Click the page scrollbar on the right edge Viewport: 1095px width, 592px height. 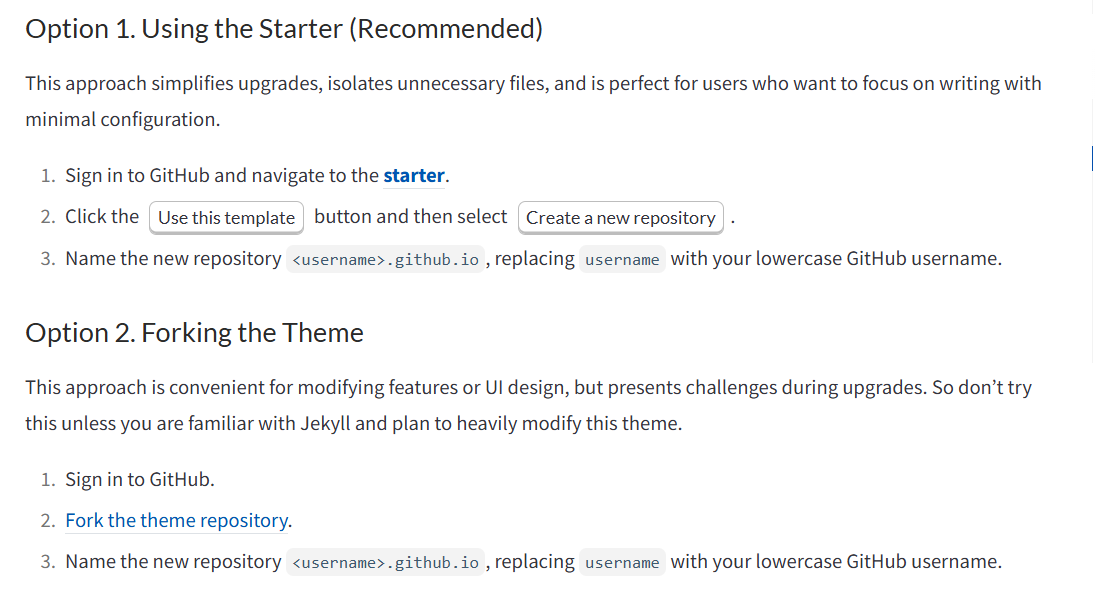[1092, 158]
